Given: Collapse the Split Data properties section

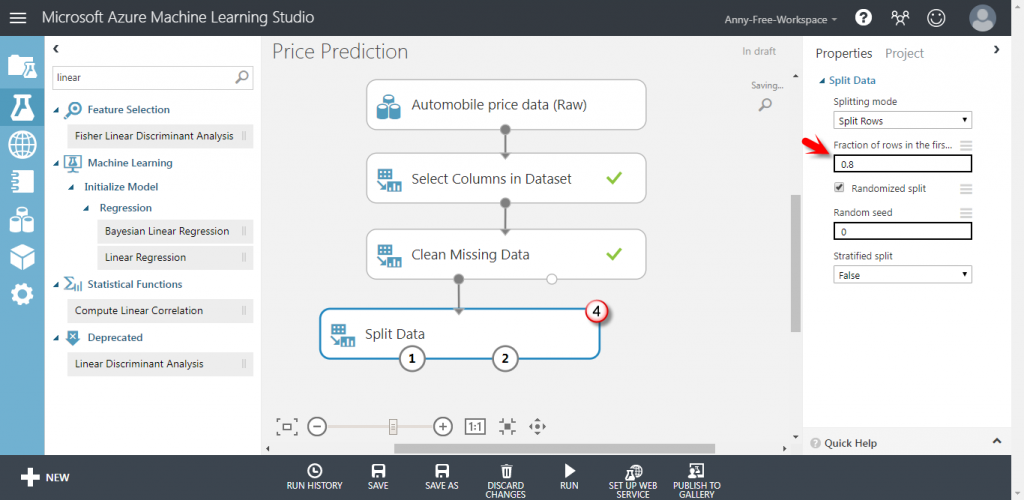Looking at the screenshot, I should coord(822,81).
